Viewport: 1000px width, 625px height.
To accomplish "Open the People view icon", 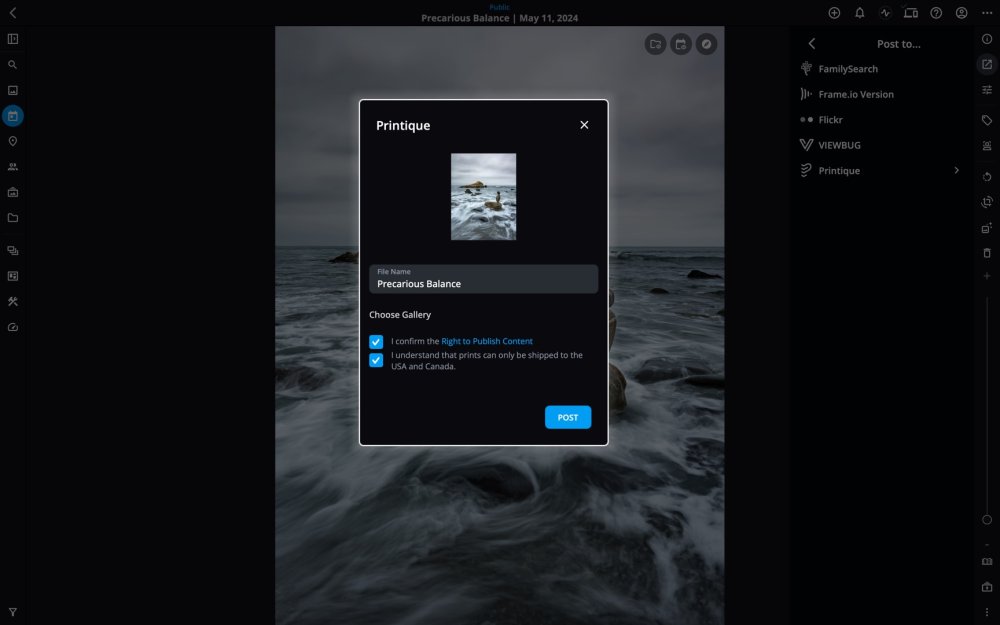I will pyautogui.click(x=13, y=166).
